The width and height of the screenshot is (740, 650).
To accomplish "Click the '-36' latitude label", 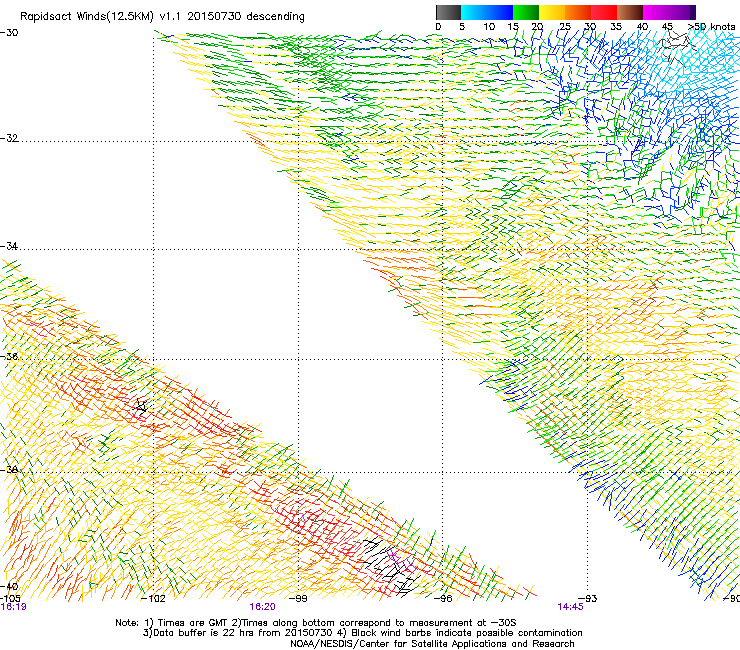I will click(x=9, y=356).
